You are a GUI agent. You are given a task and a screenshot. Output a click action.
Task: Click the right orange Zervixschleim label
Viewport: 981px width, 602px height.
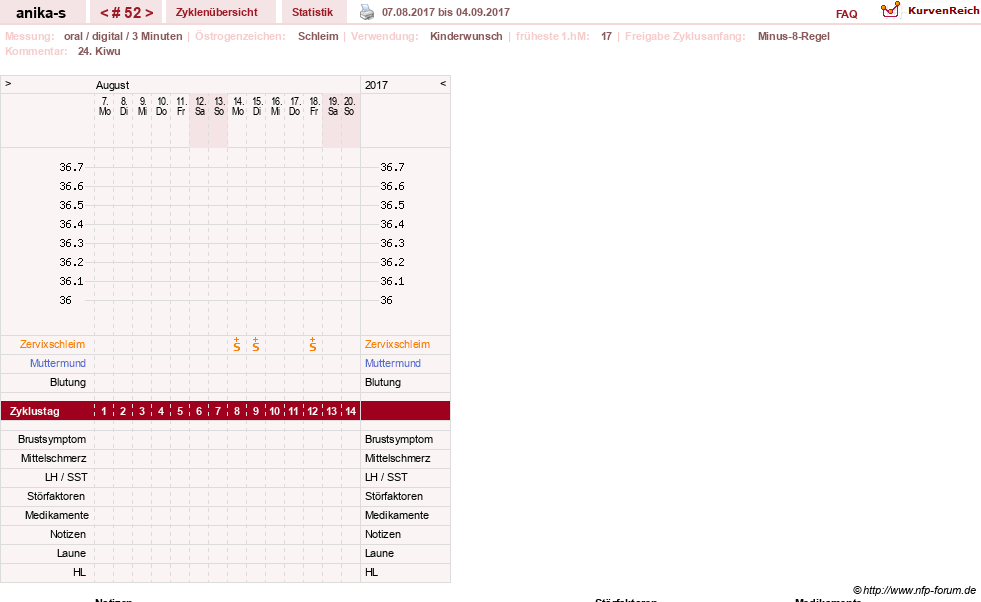[x=397, y=344]
